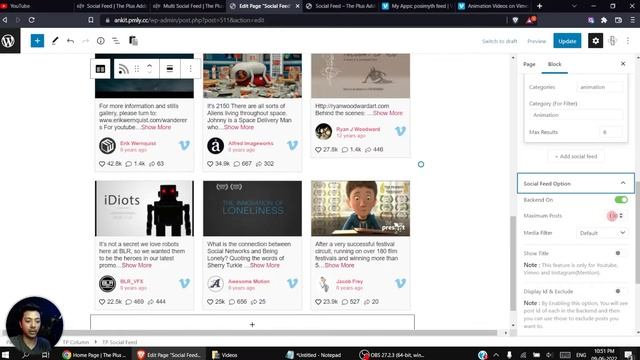Close the settings sidebar panel
The image size is (640, 360).
click(x=623, y=64)
